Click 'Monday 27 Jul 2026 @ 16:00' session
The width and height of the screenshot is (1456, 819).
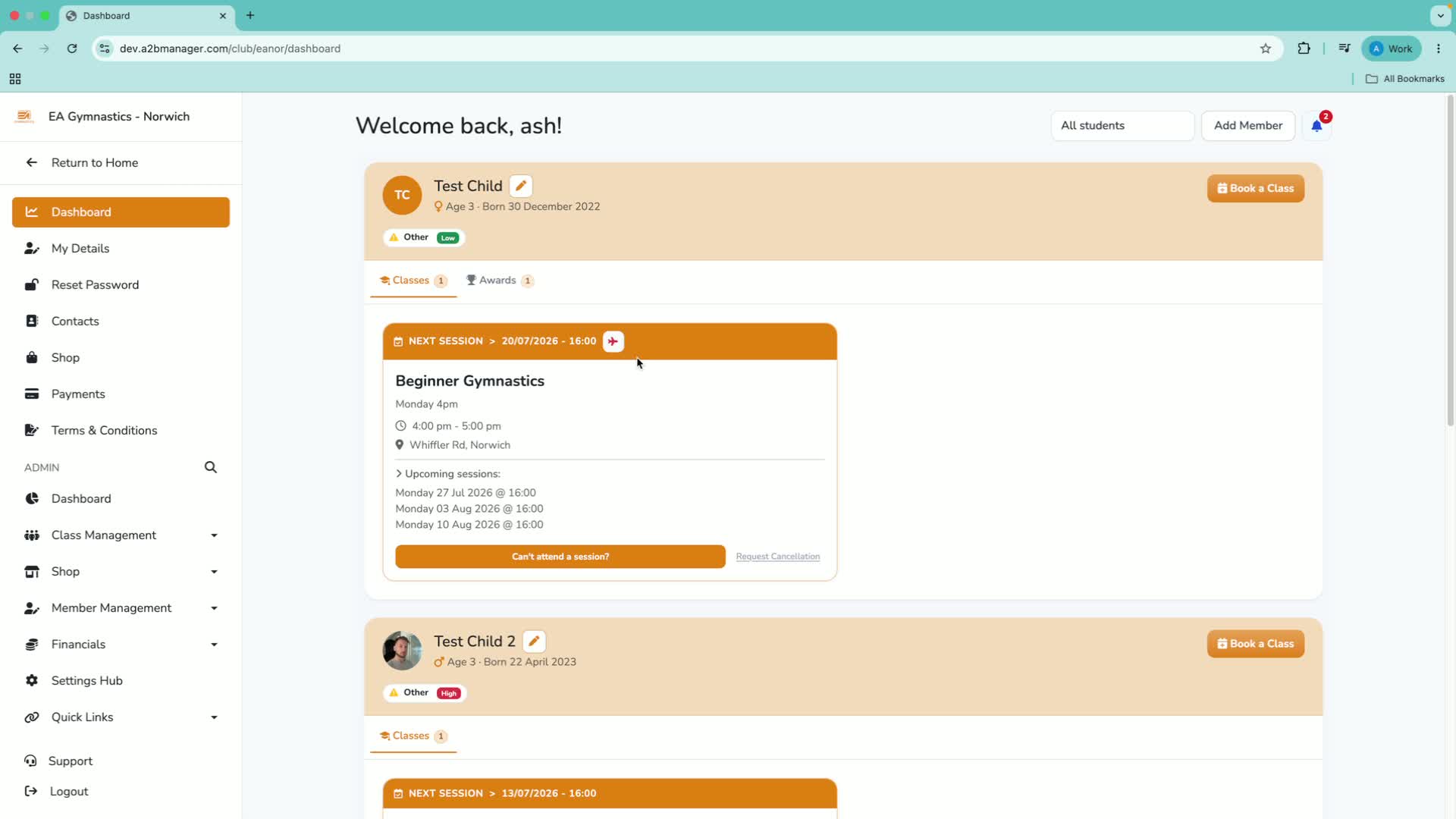[466, 493]
